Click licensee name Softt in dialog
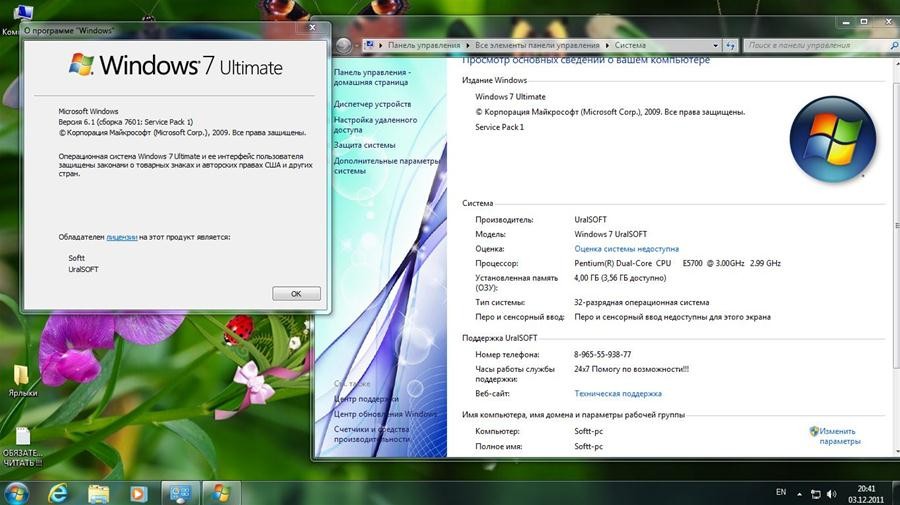The width and height of the screenshot is (900, 505). [76, 258]
